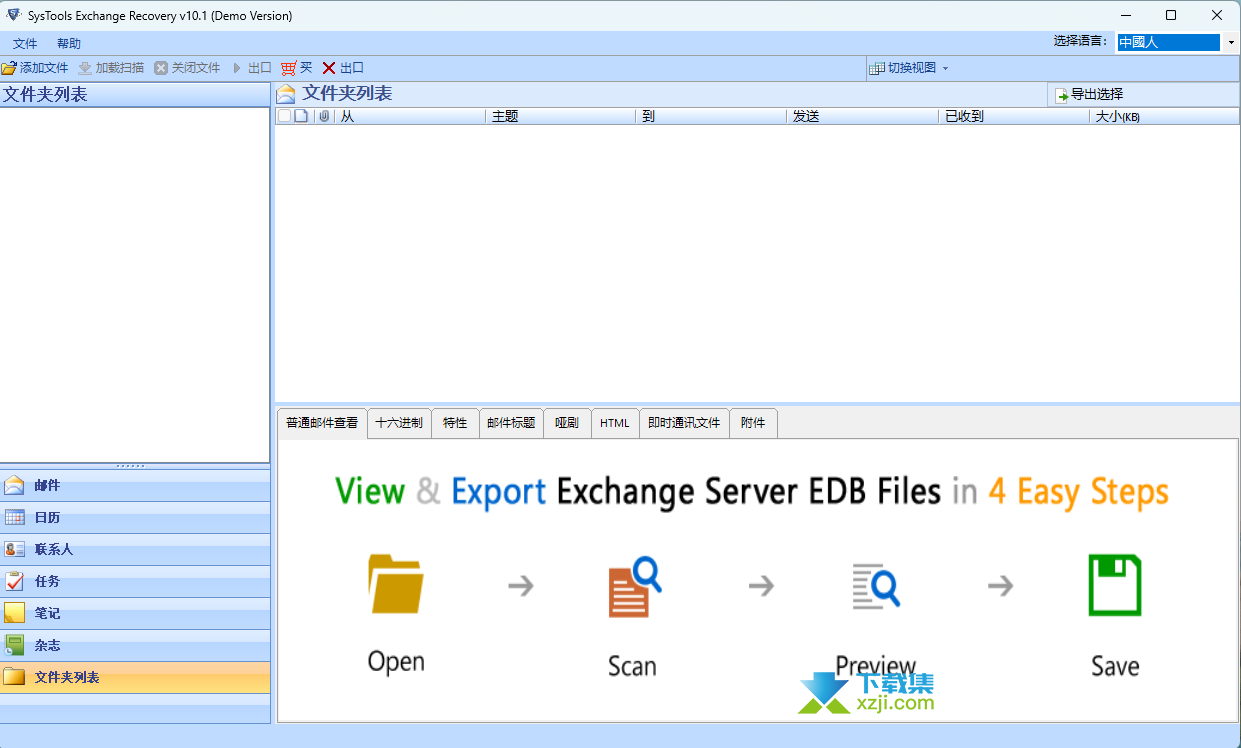The width and height of the screenshot is (1241, 748).
Task: Click the 导出选择 button
Action: pyautogui.click(x=1090, y=95)
